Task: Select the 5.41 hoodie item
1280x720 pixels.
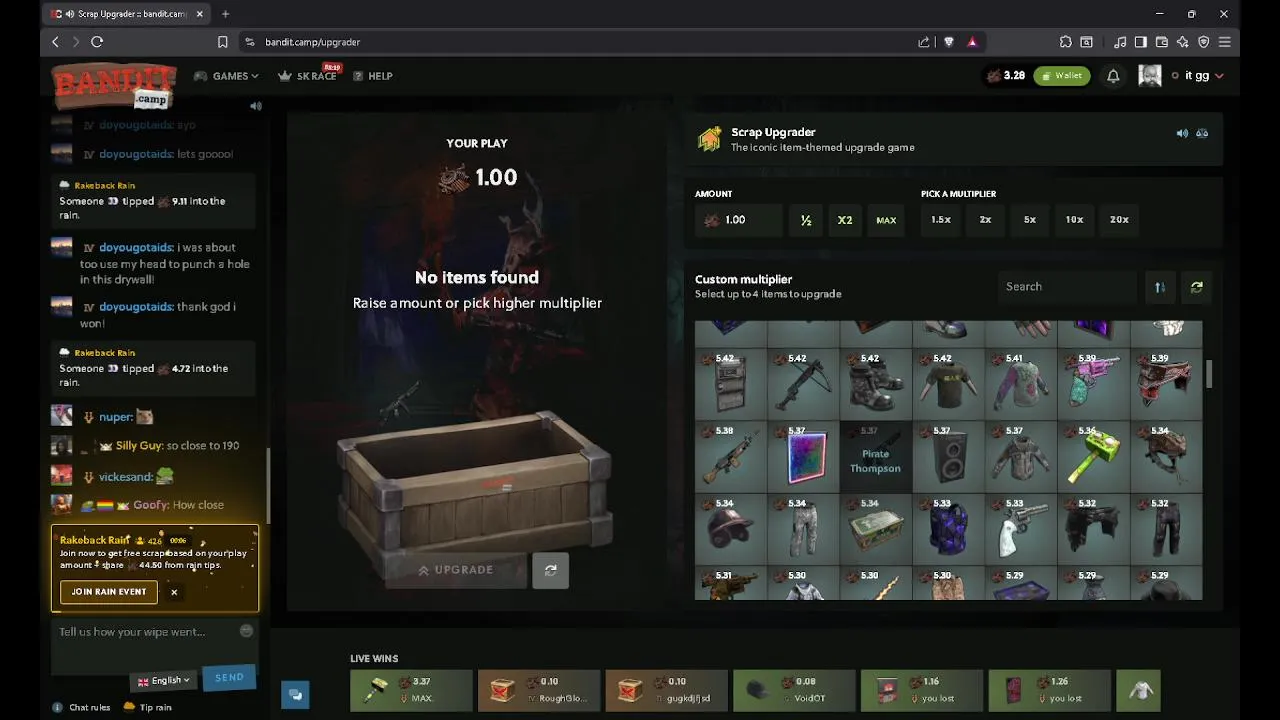Action: pos(1021,383)
